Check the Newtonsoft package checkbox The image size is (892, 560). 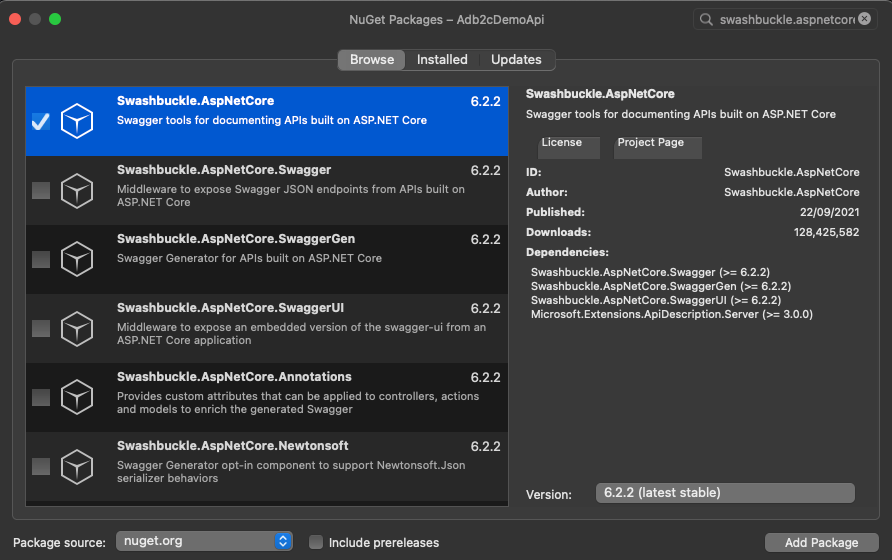tap(40, 467)
